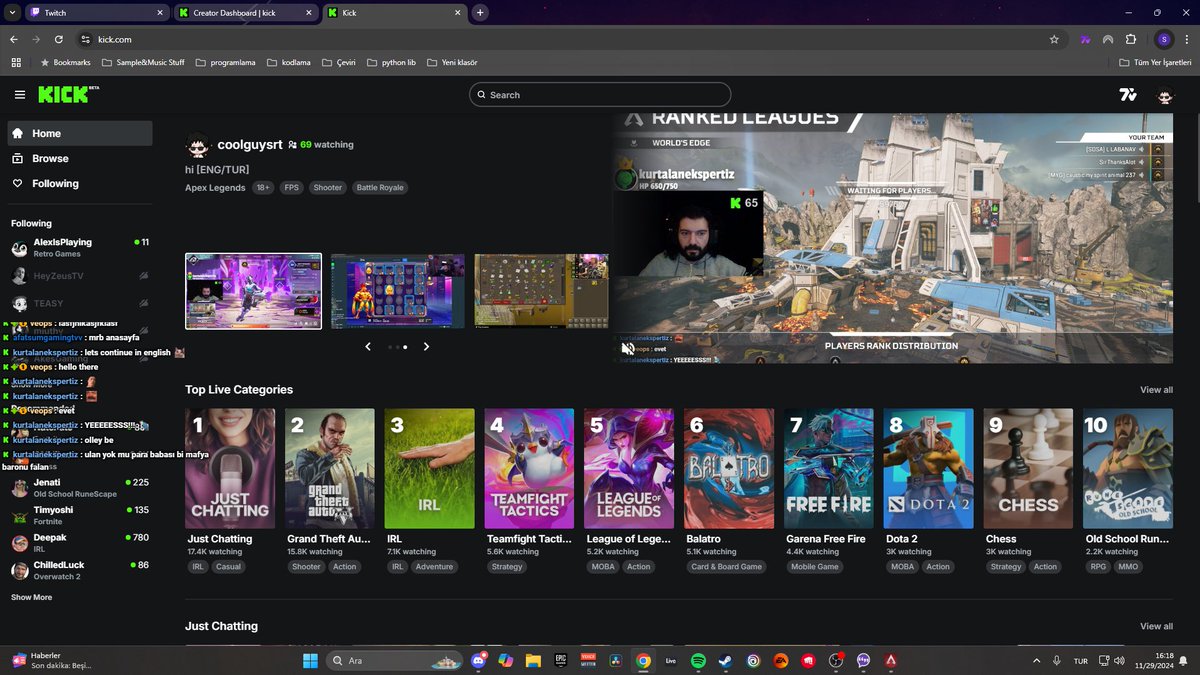1200x675 pixels.
Task: Click the Apex Legends category link
Action: point(215,187)
